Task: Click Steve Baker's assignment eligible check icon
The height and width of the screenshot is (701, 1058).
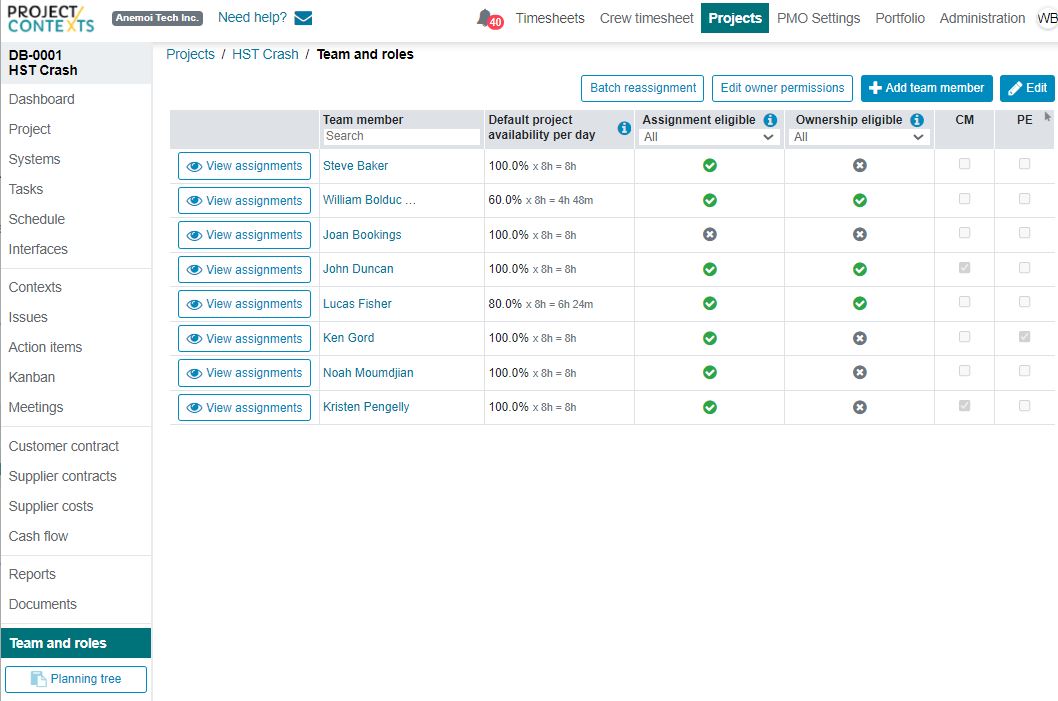Action: 710,165
